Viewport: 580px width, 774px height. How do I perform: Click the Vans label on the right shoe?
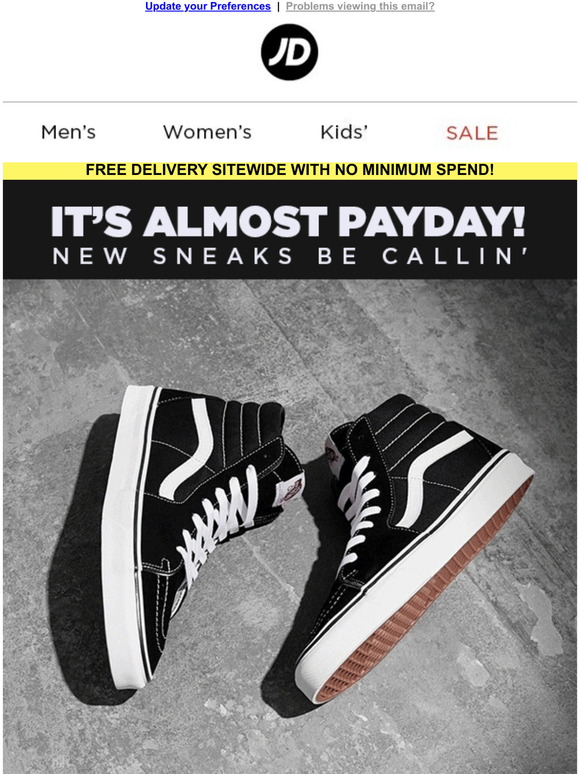point(334,457)
